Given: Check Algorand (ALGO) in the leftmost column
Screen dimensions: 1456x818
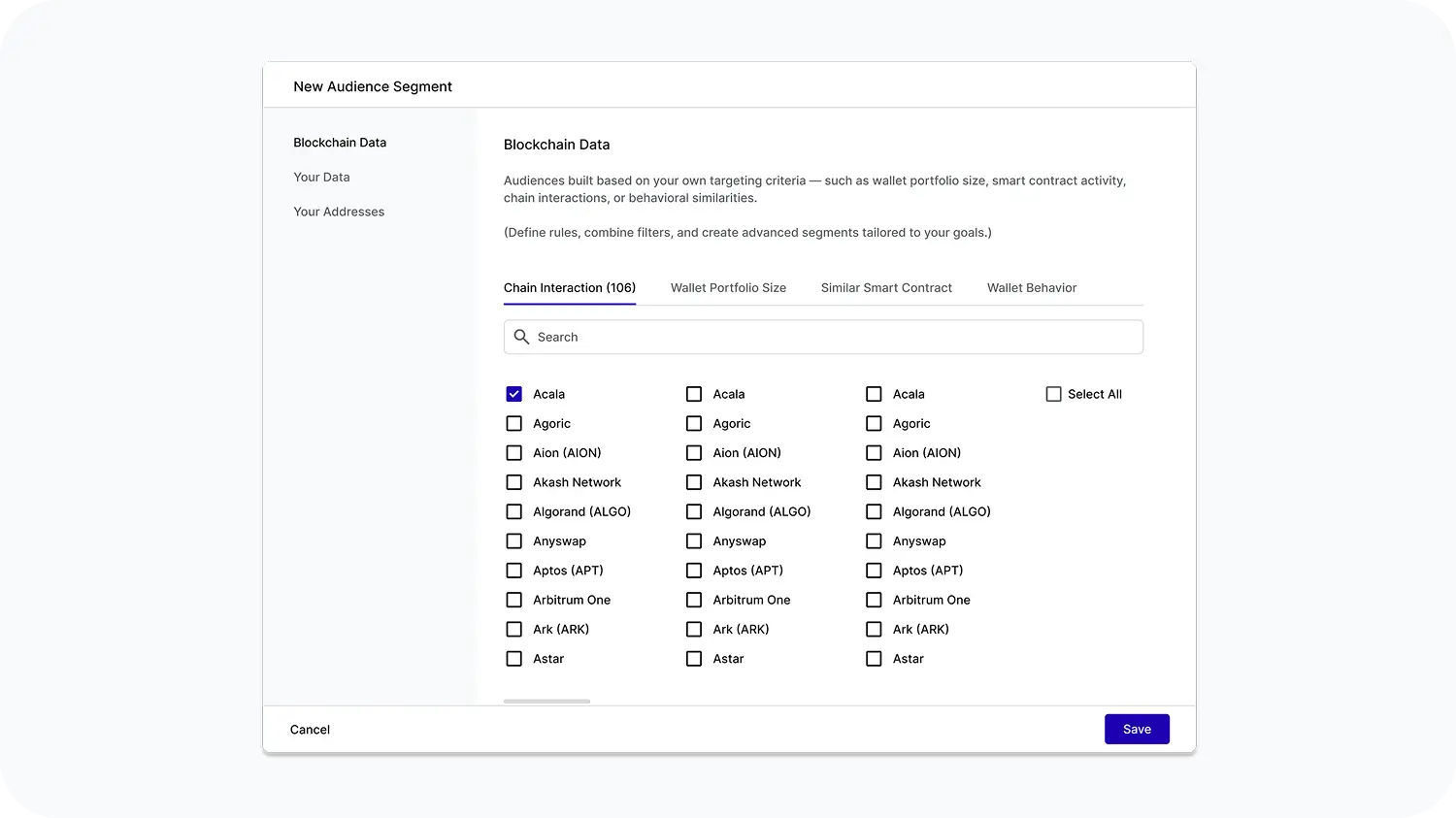Looking at the screenshot, I should click(514, 512).
